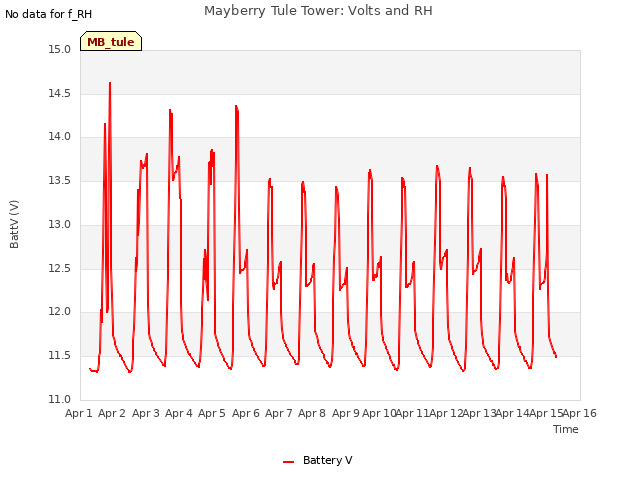This screenshot has width=640, height=480.
Task: Click the red Battery V legend swatch
Action: click(289, 462)
